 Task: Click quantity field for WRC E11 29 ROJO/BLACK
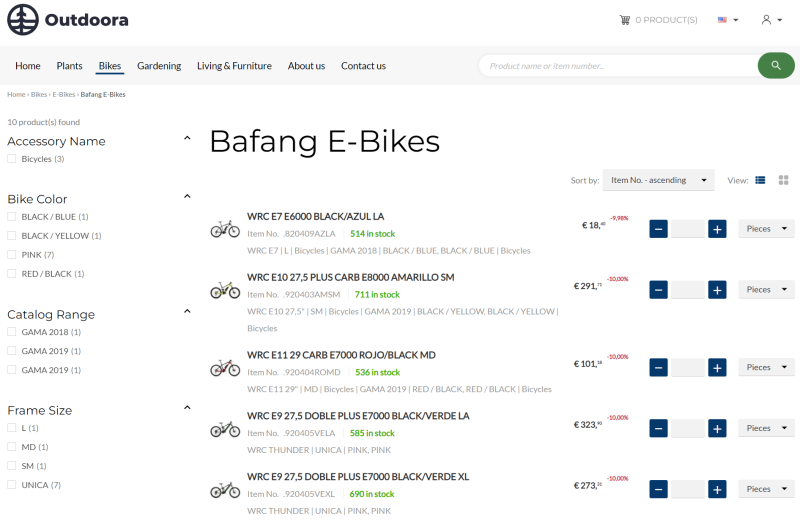[x=687, y=367]
